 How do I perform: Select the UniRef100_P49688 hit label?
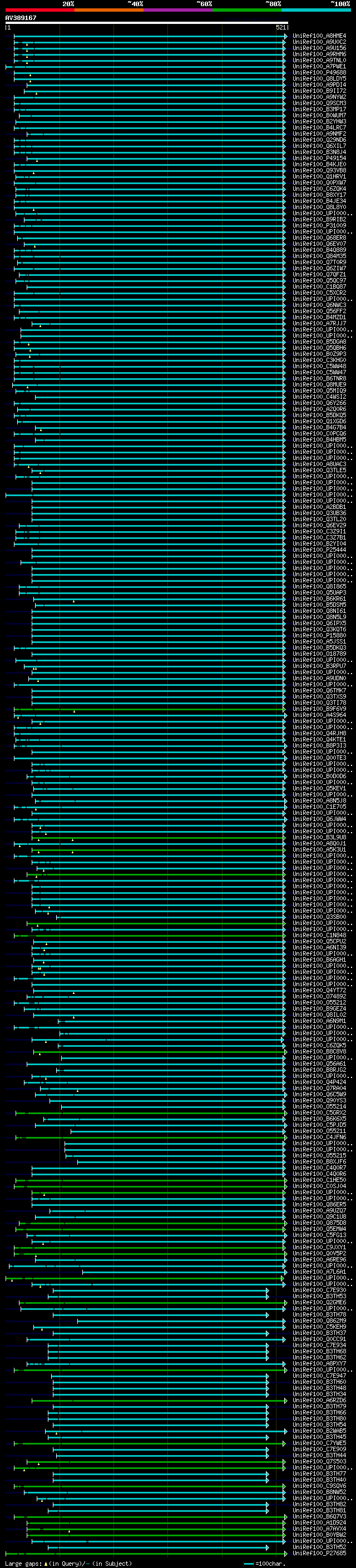319,72
